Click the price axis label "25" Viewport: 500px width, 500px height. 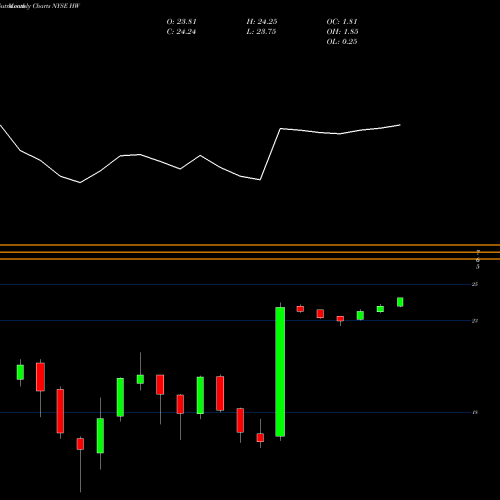coord(475,284)
